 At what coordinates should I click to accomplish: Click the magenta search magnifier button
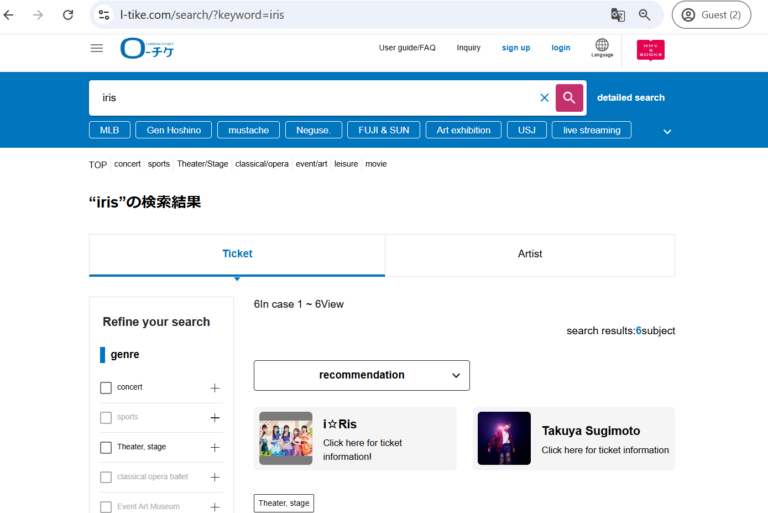tap(569, 97)
